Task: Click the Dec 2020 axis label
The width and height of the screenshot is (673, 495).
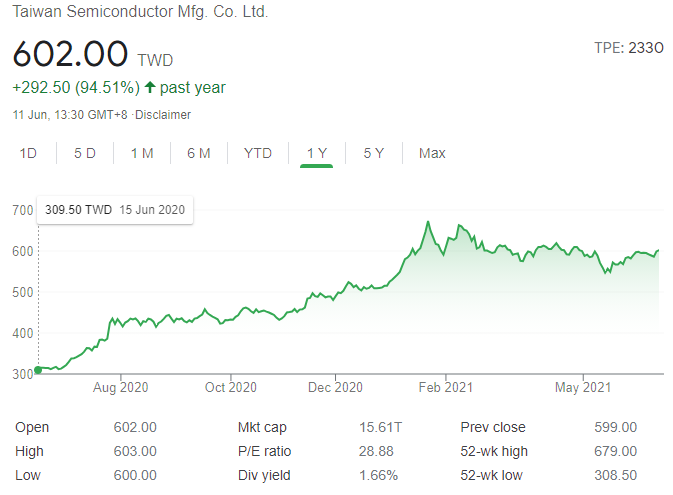Action: click(x=335, y=388)
